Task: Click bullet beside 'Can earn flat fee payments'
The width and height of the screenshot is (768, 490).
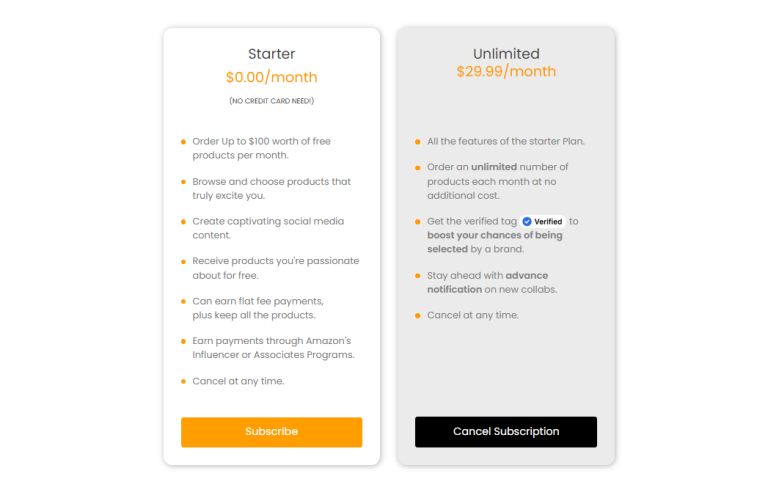Action: point(183,301)
